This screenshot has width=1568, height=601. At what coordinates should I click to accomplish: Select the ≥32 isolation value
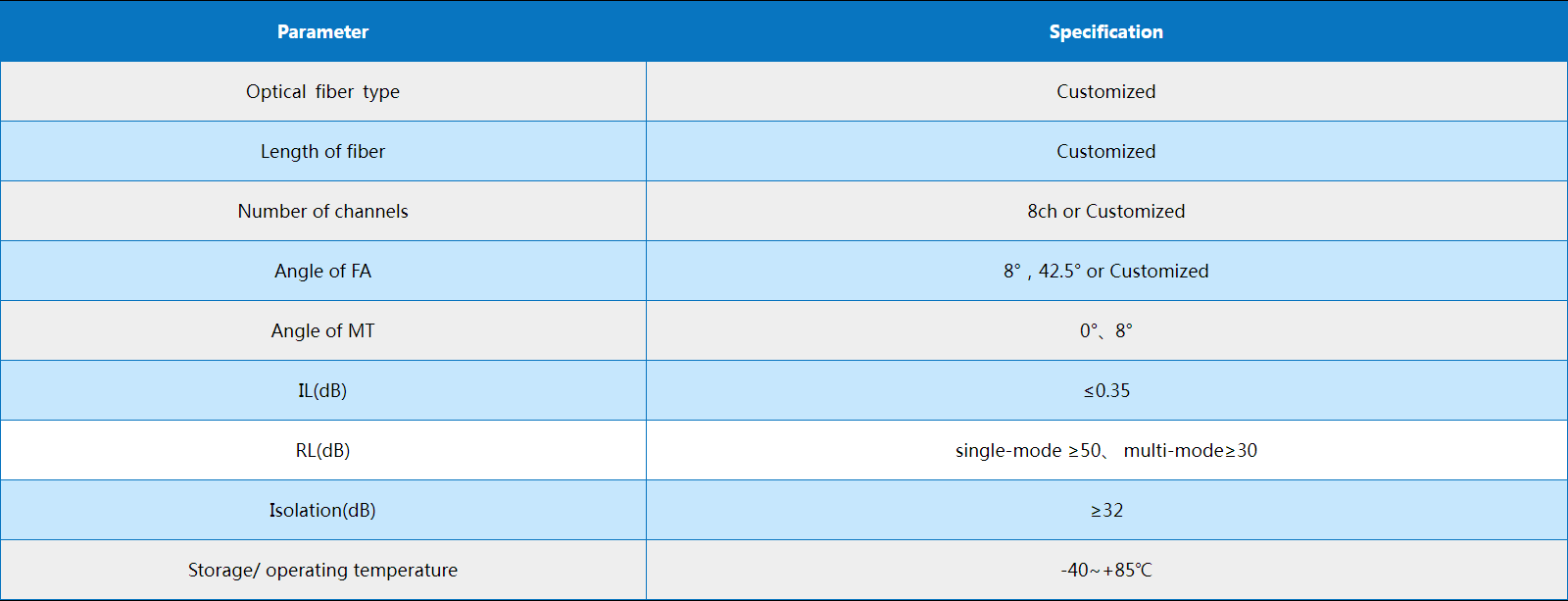pyautogui.click(x=1106, y=510)
